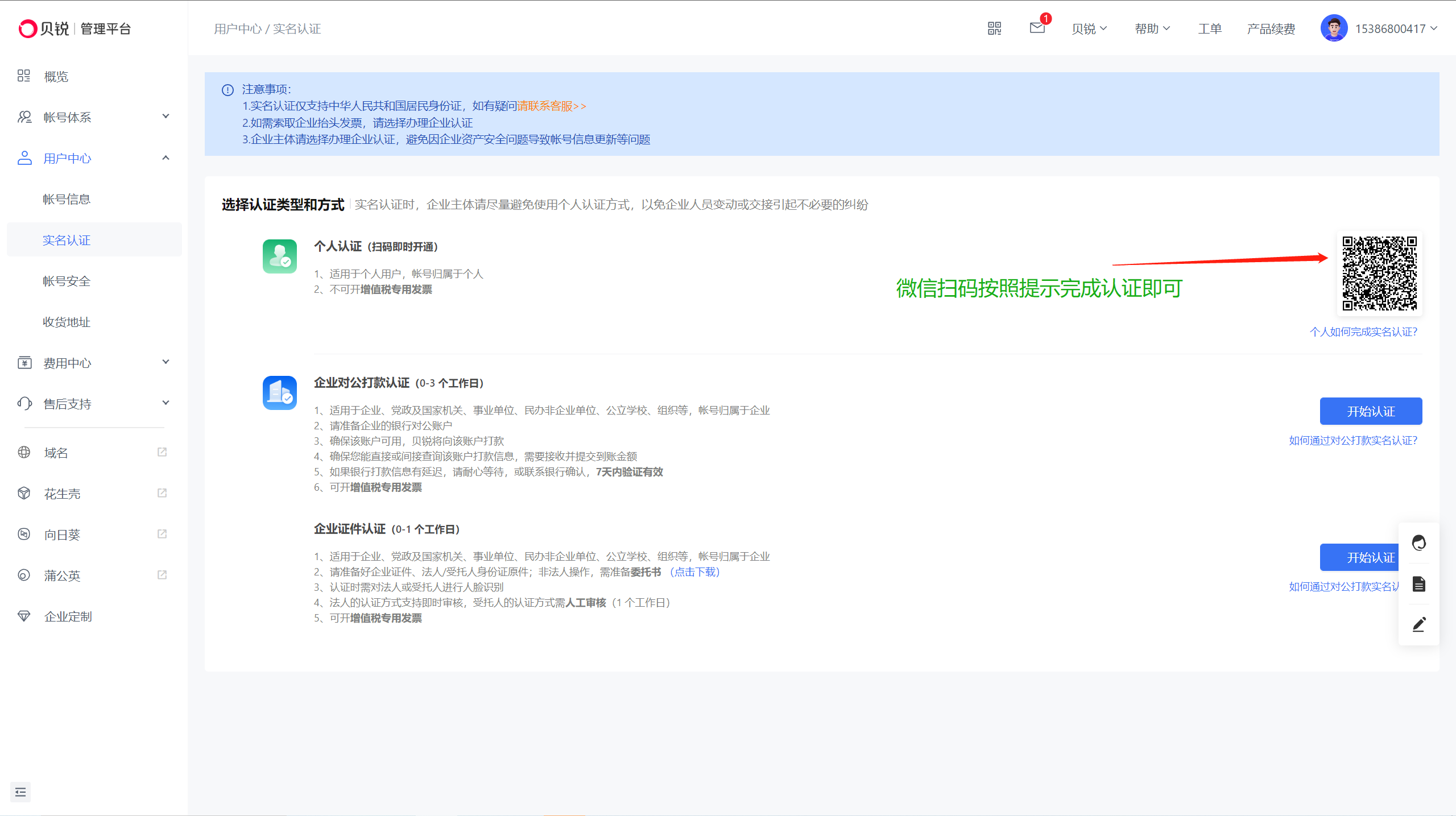This screenshot has width=1456, height=816.
Task: Click the document floating icon
Action: coord(1419,584)
